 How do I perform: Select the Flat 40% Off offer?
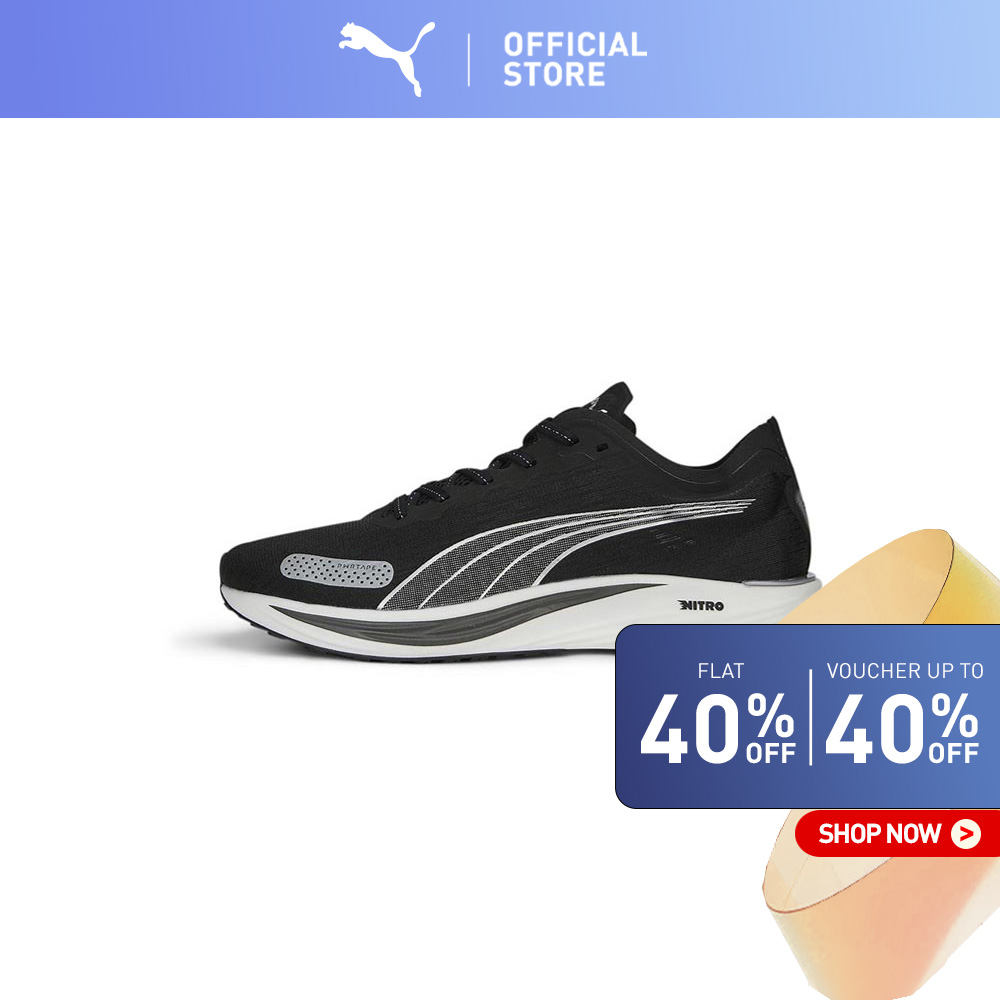pos(719,714)
